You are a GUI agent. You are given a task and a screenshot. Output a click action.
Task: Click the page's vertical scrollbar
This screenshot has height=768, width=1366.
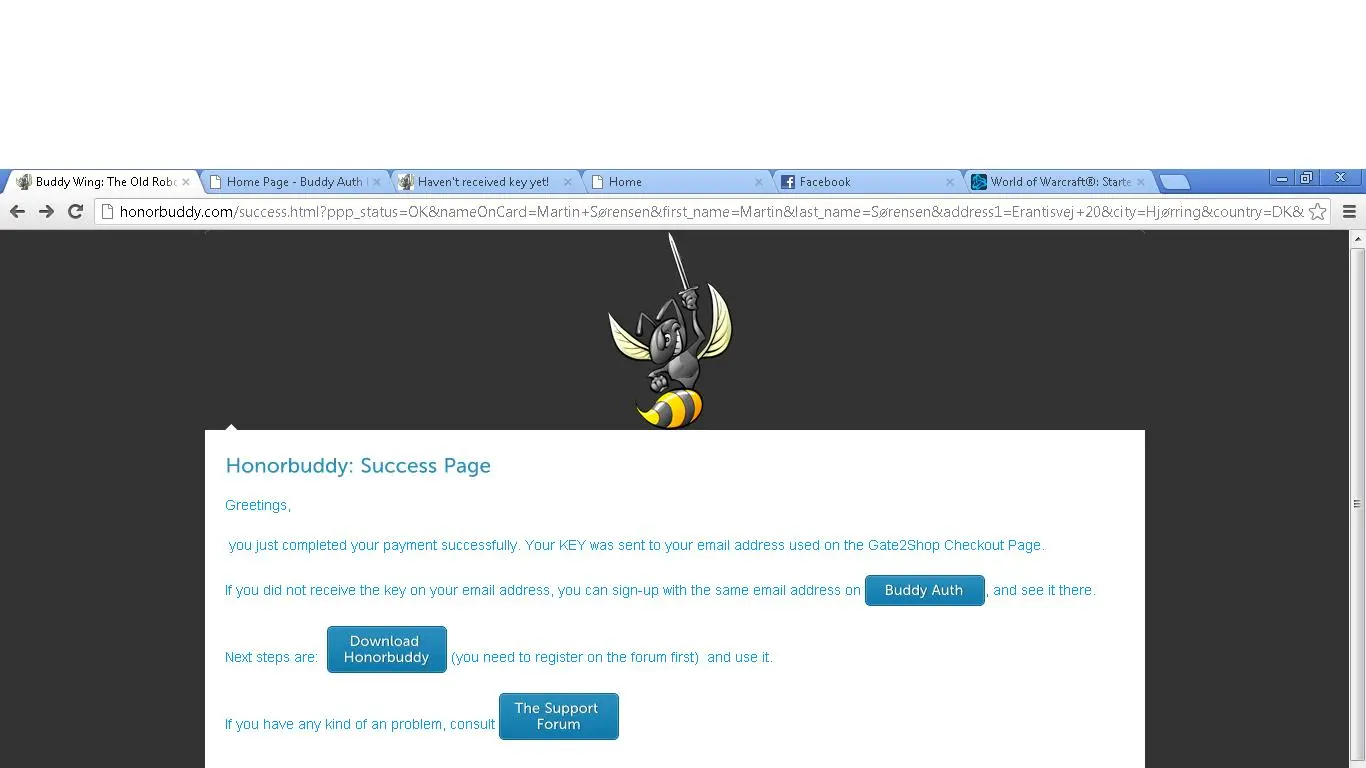click(x=1357, y=505)
